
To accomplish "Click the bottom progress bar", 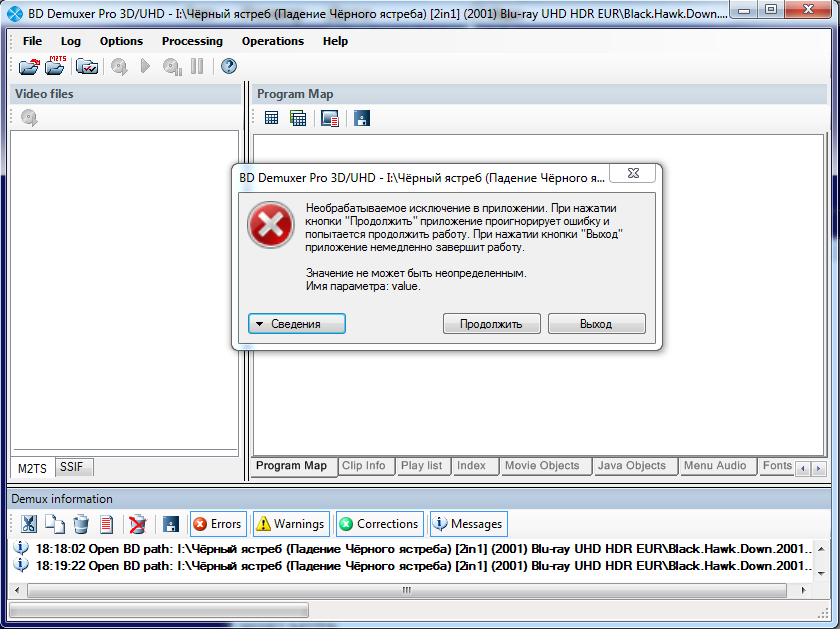I will 159,610.
